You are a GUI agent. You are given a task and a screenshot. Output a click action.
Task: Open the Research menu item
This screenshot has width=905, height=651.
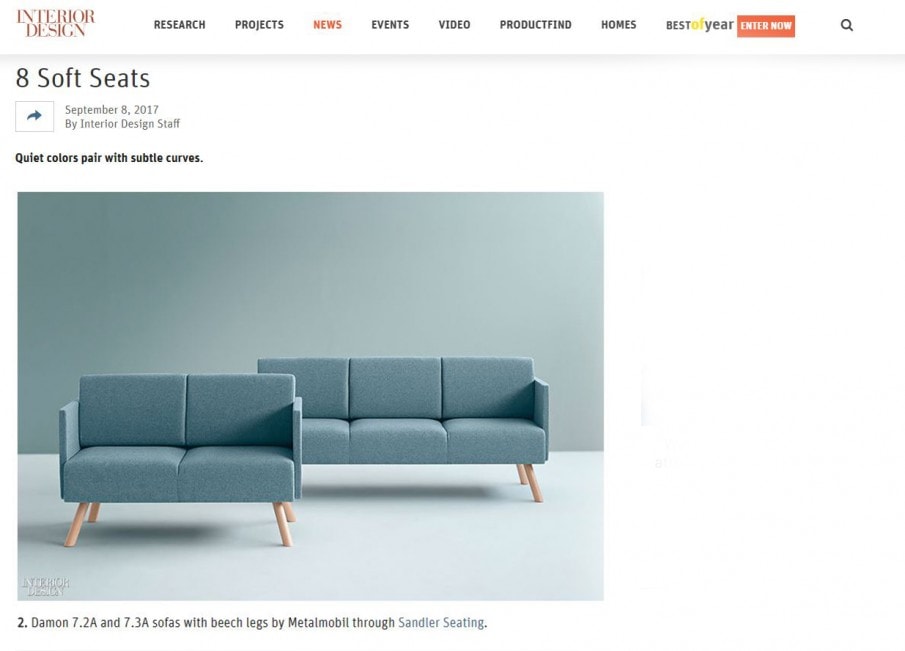179,25
